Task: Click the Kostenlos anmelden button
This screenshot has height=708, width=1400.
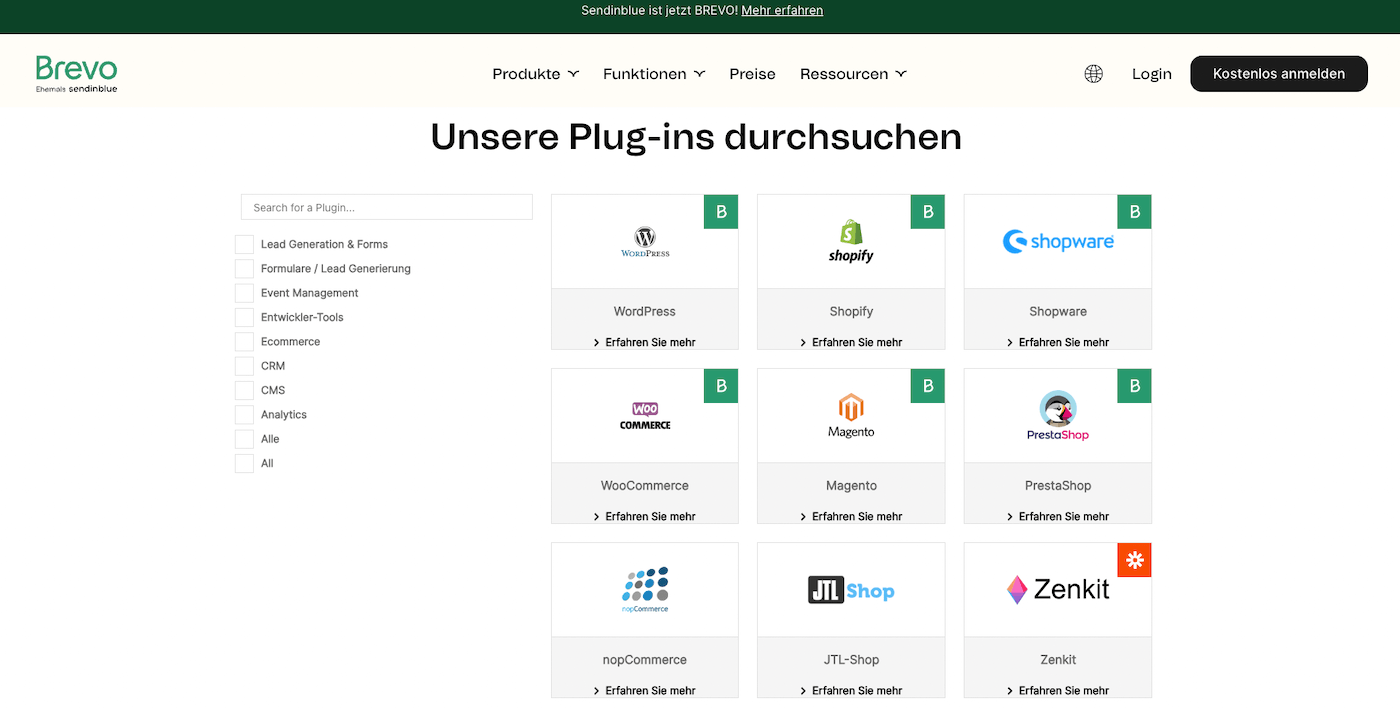Action: click(x=1279, y=74)
